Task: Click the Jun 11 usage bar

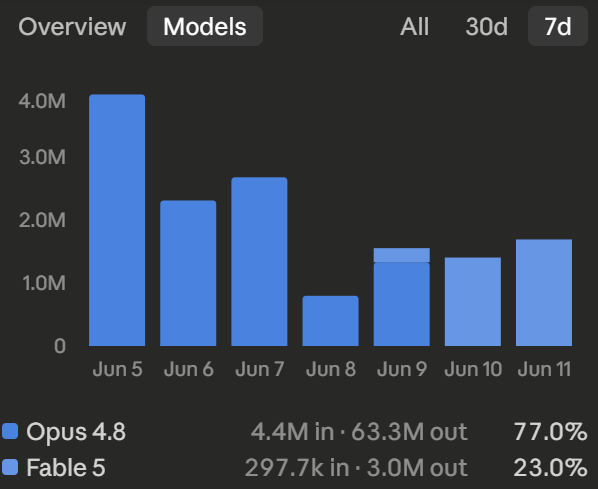Action: click(544, 293)
